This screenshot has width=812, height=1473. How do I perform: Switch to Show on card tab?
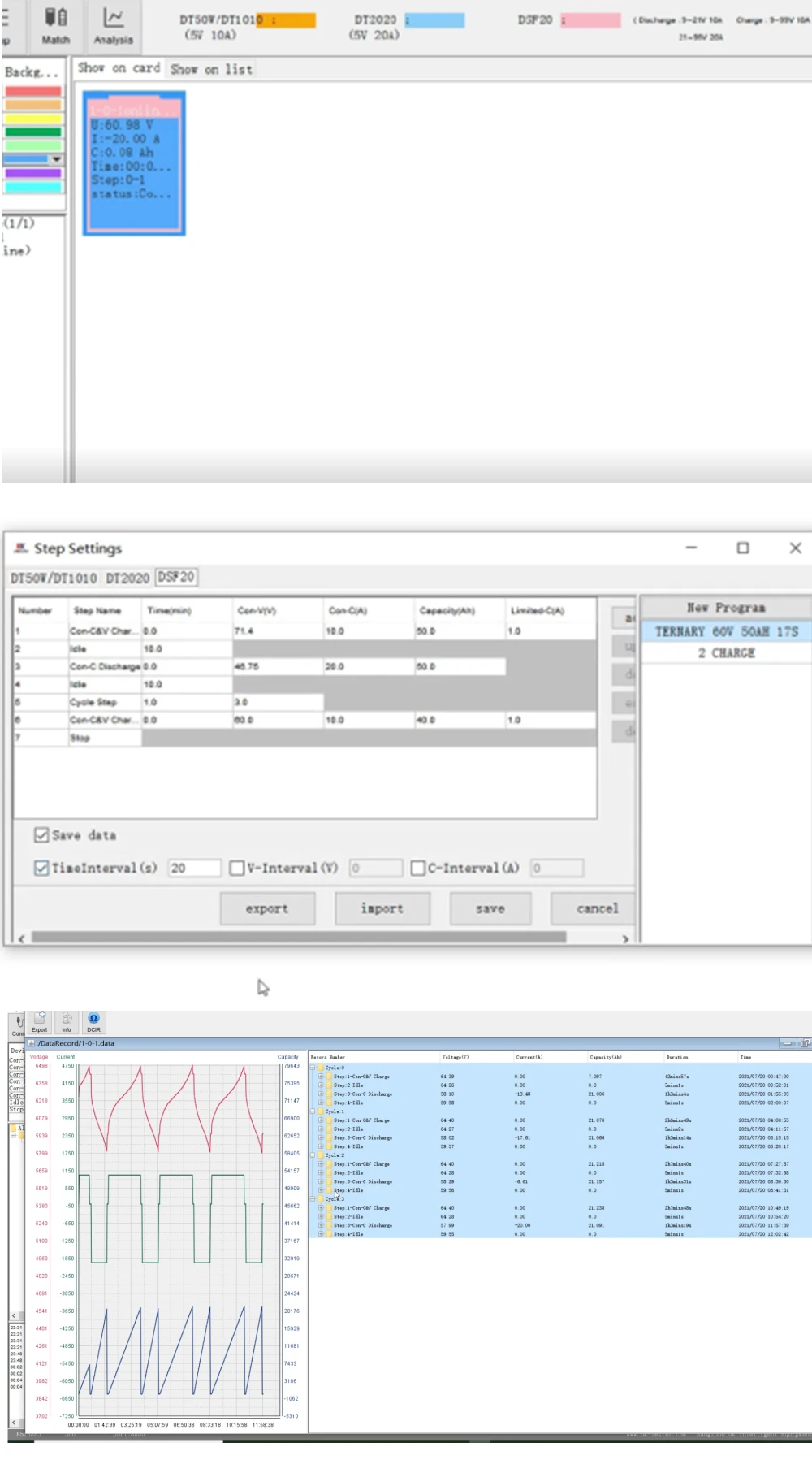click(119, 68)
